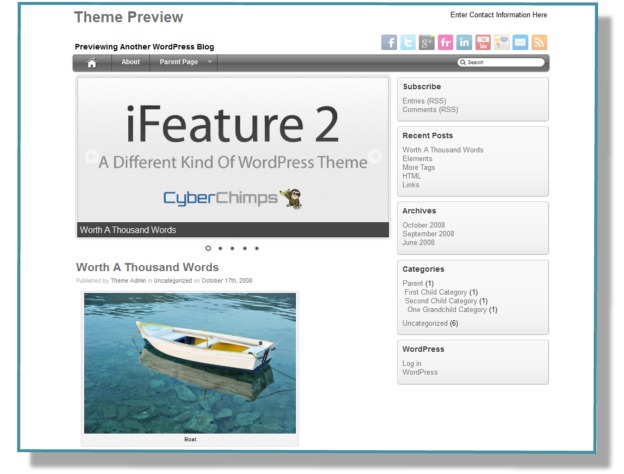Screen dimensions: 624x474
Task: Open the One Grandchild Category link
Action: click(x=447, y=310)
